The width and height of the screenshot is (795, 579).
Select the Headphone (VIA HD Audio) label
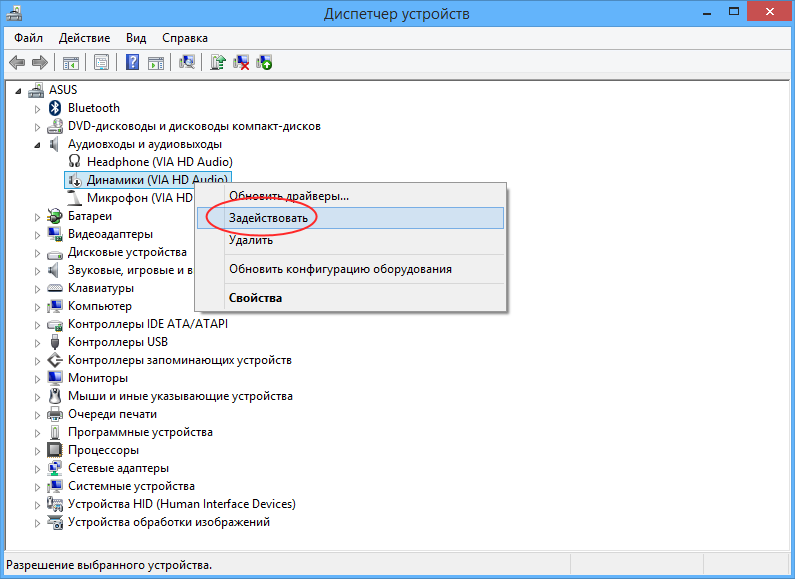[160, 162]
